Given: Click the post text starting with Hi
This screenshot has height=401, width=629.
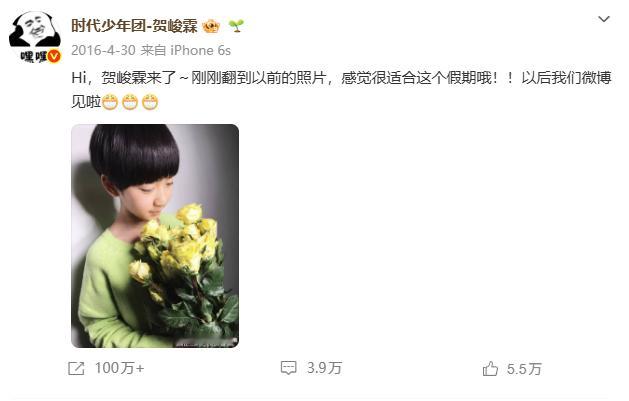Looking at the screenshot, I should click(341, 89).
